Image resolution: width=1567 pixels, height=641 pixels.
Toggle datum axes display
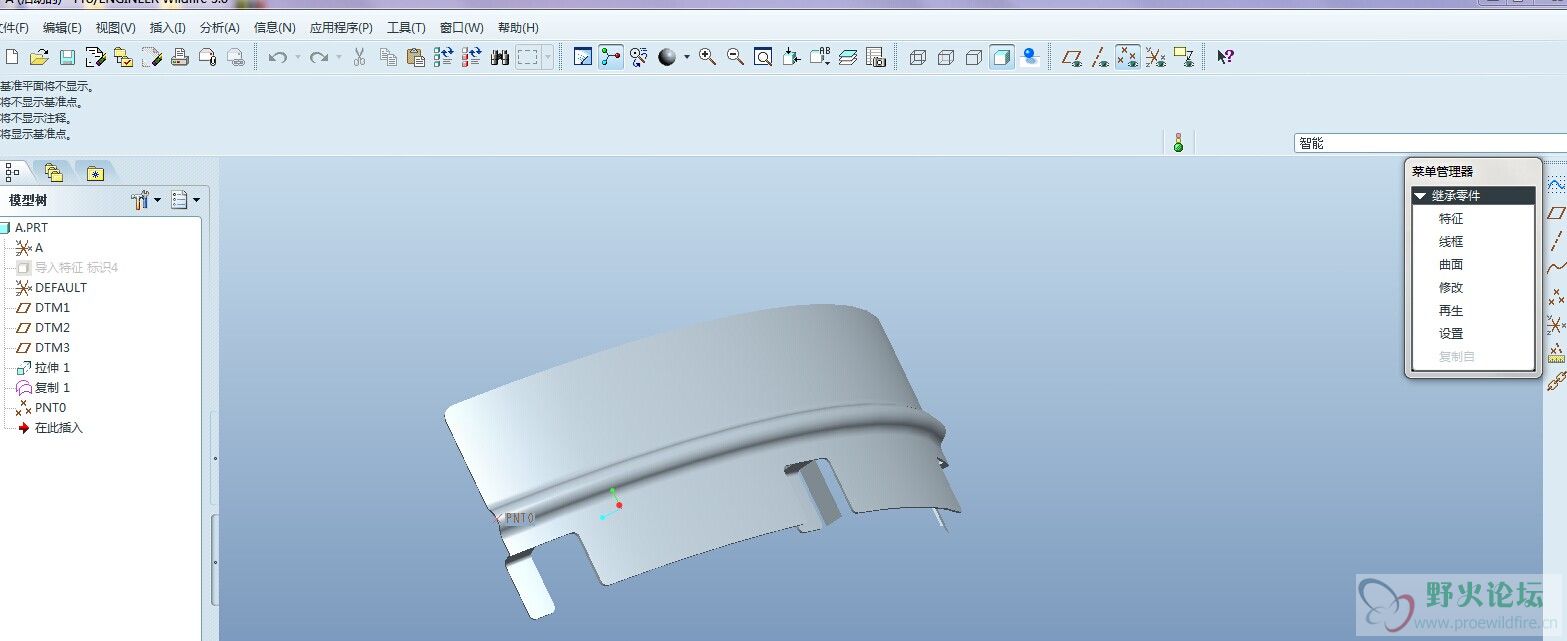1100,57
